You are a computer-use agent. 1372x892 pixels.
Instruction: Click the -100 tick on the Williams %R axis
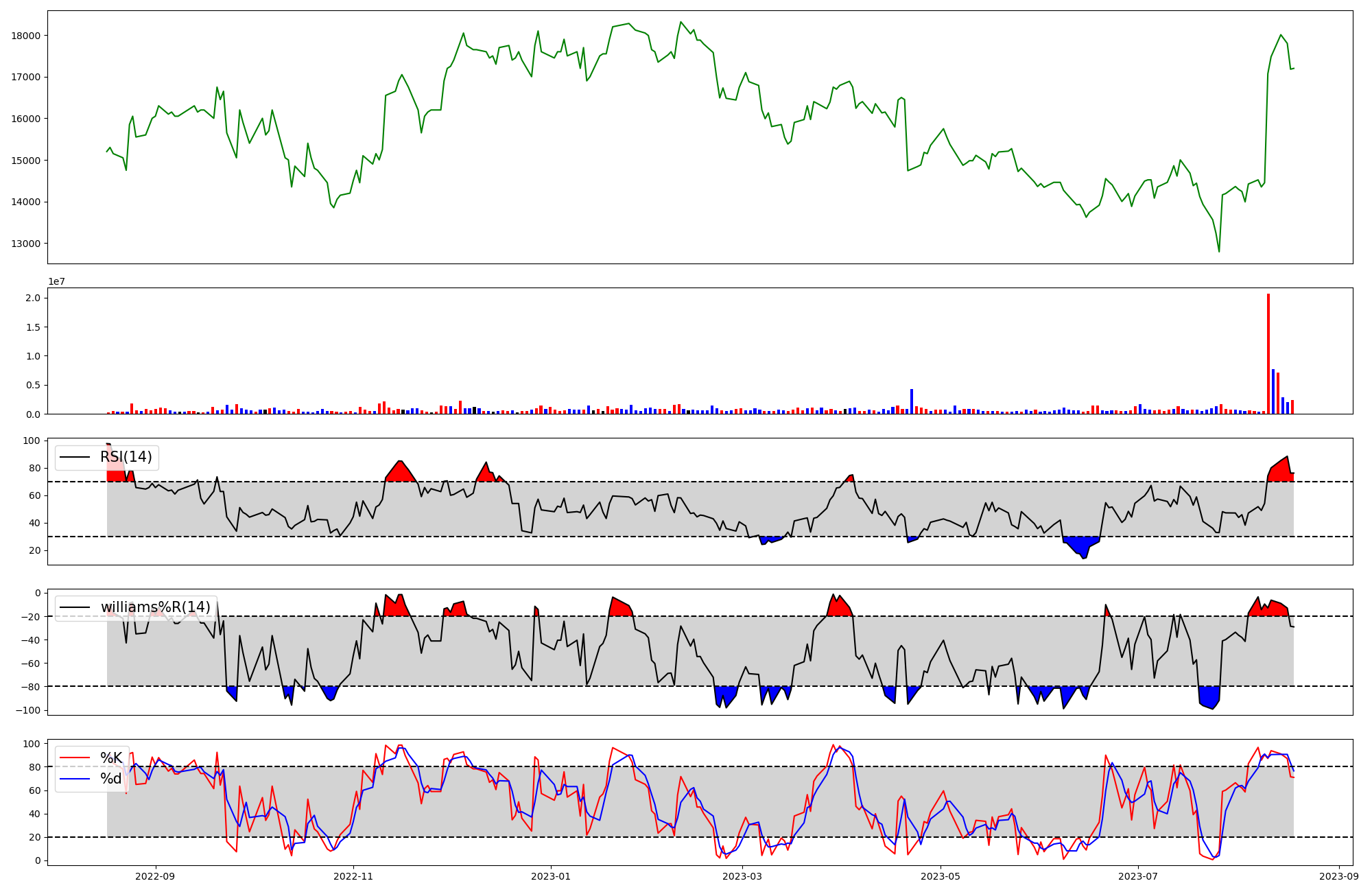(27, 710)
